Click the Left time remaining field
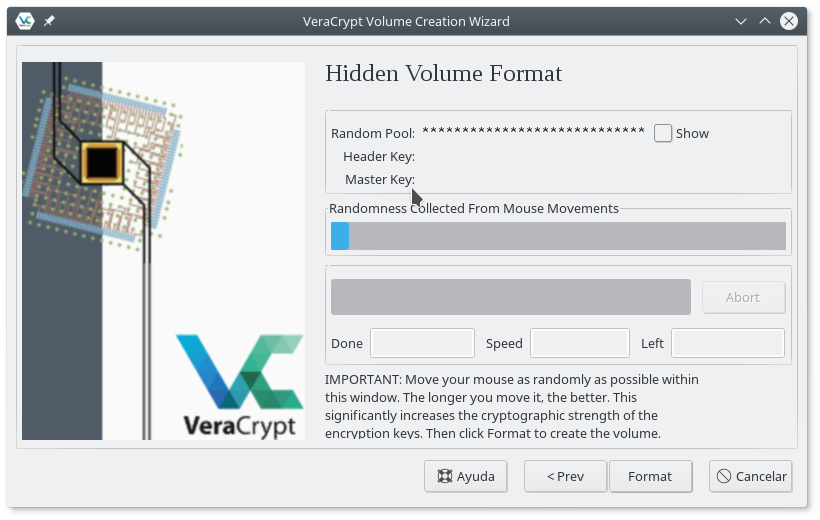Viewport: 820px width, 520px height. tap(727, 343)
